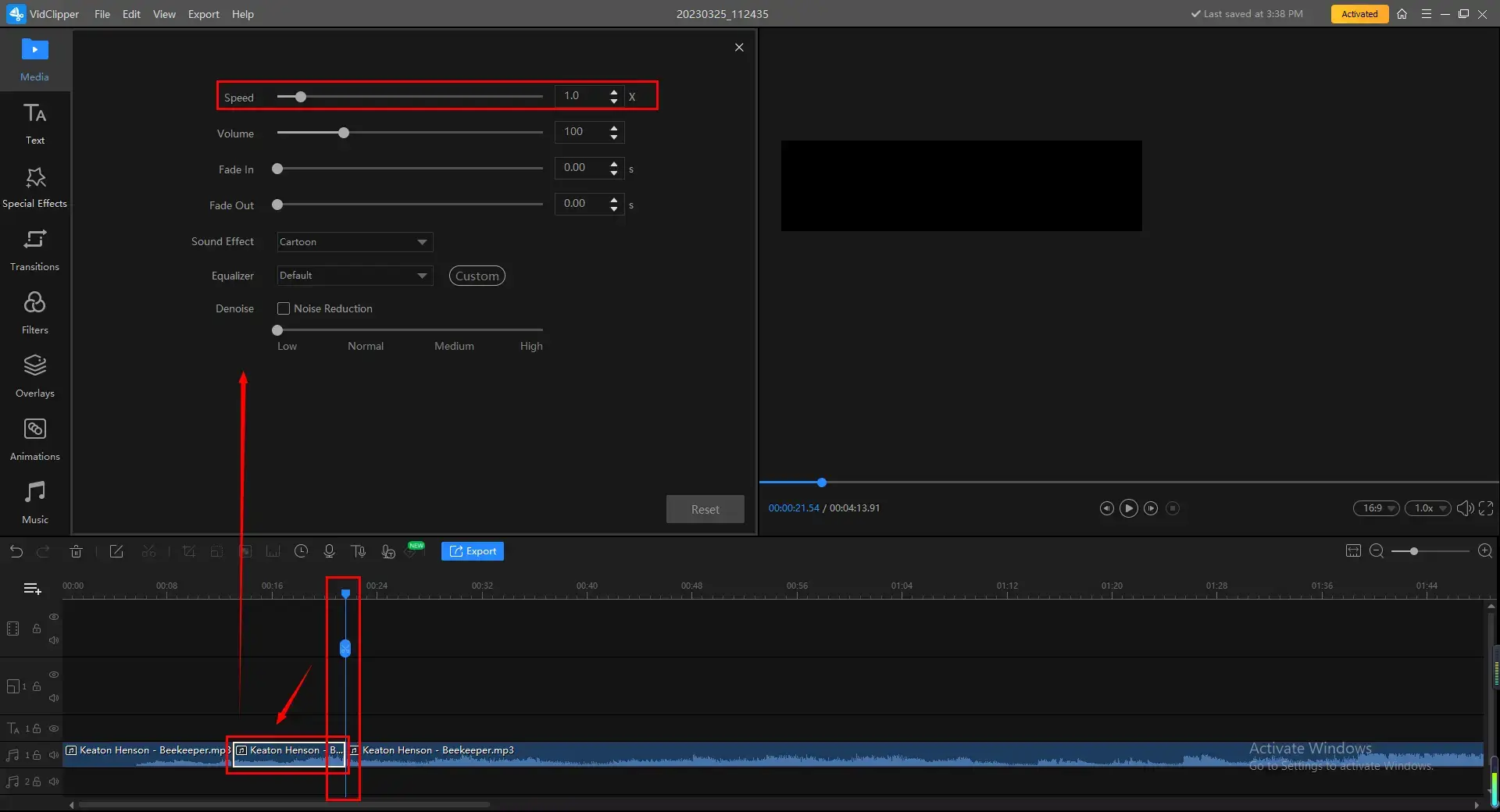Image resolution: width=1500 pixels, height=812 pixels.
Task: Toggle visibility eye on the text track
Action: coord(54,728)
